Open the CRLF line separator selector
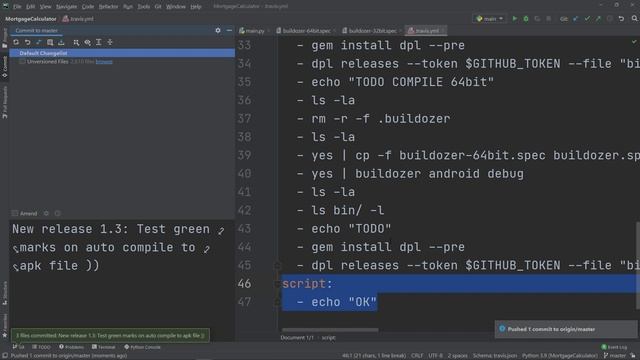Image resolution: width=640 pixels, height=360 pixels. click(417, 356)
